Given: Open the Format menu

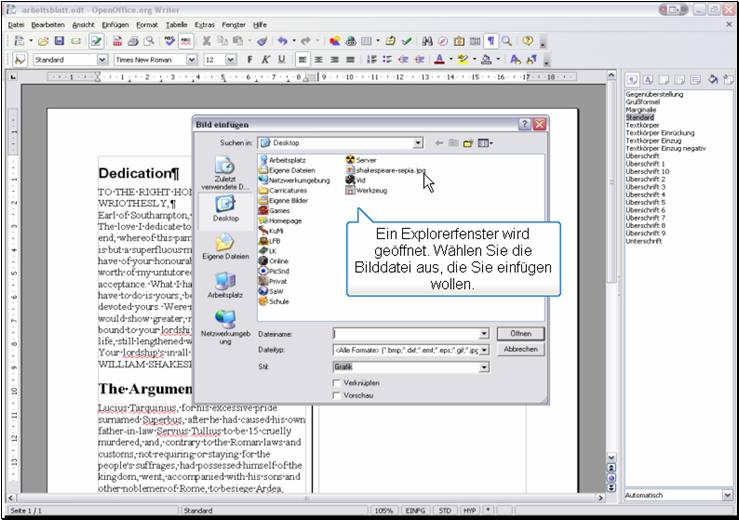Looking at the screenshot, I should pos(147,23).
